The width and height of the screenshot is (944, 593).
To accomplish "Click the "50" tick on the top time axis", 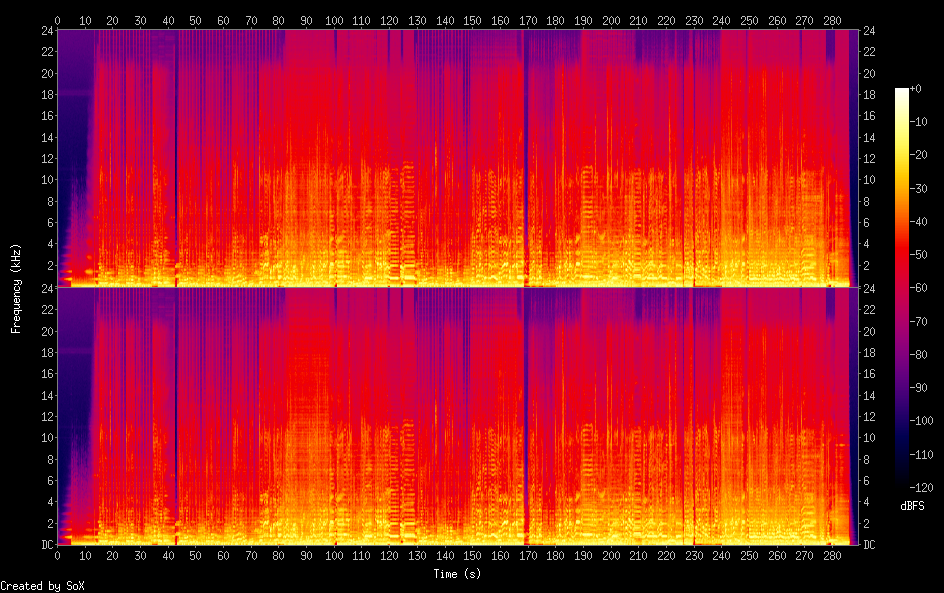I will pyautogui.click(x=196, y=20).
